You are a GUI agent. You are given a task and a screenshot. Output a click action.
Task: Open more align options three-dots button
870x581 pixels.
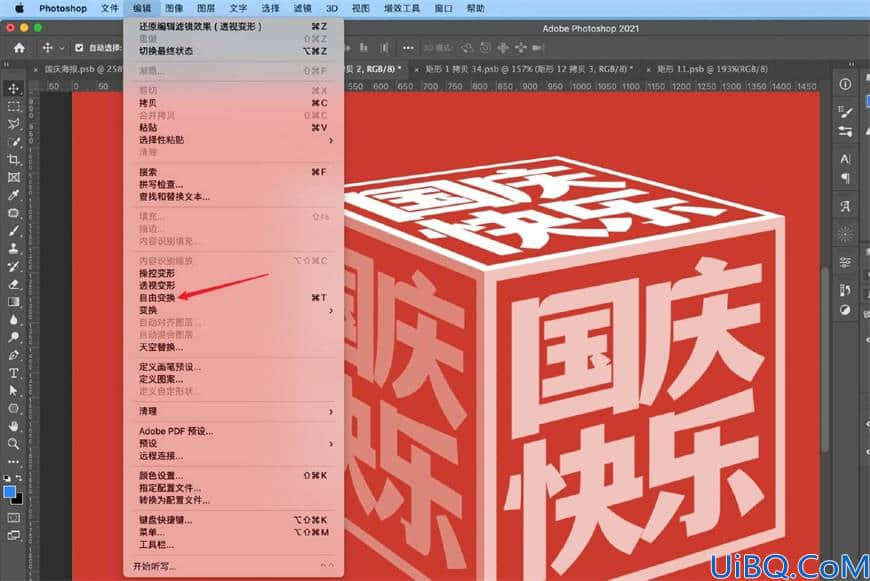click(408, 48)
